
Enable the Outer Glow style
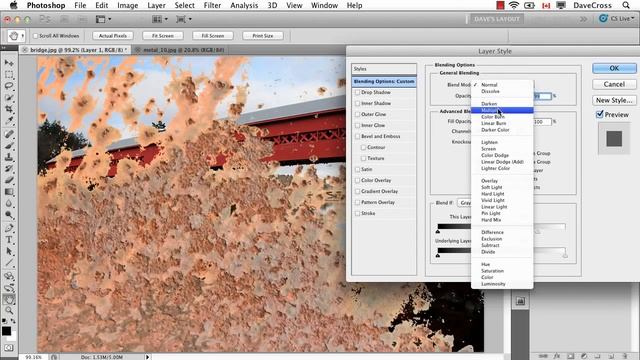coord(358,115)
